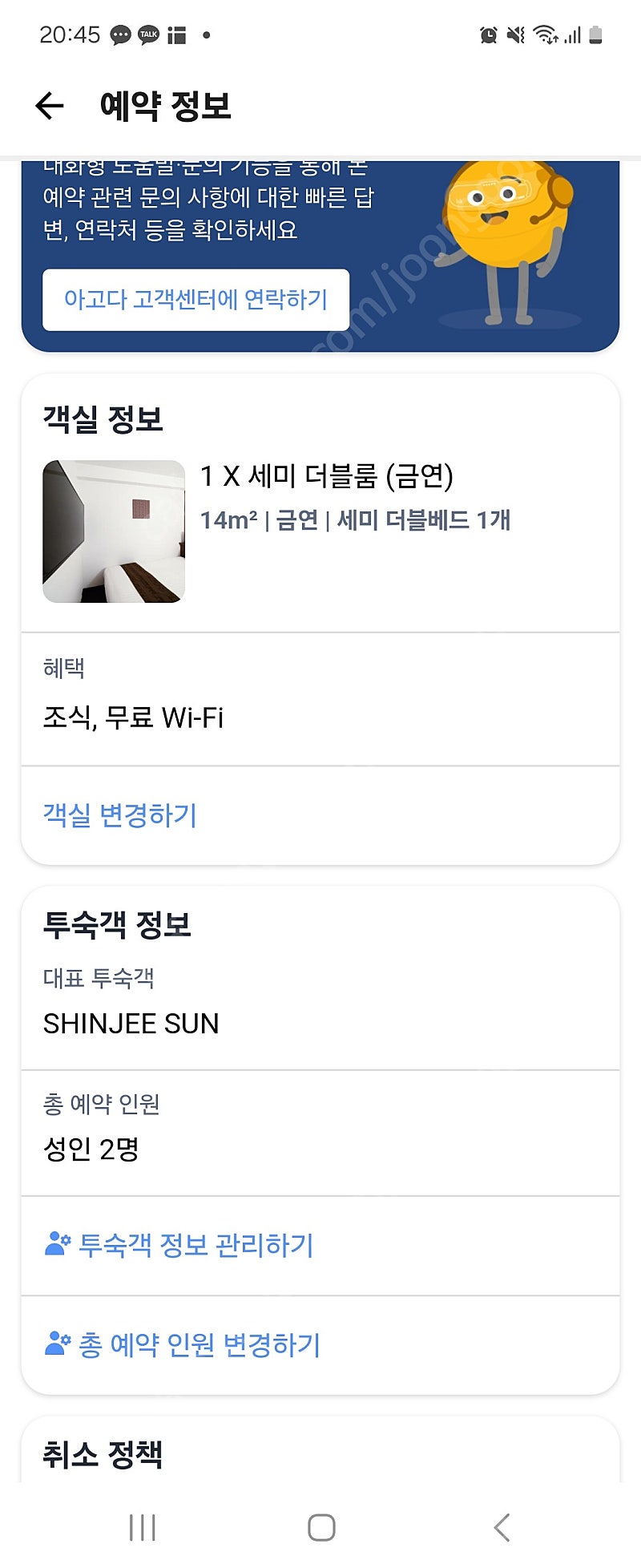
Task: Tap the 취소 정책 section heading
Action: 103,1453
